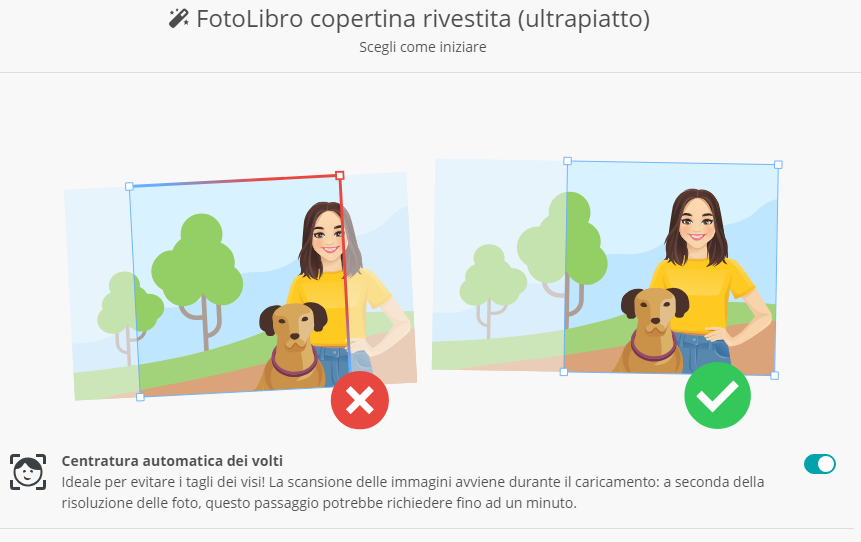
Task: Click bottom-left handle of the left crop frame
Action: tap(140, 397)
